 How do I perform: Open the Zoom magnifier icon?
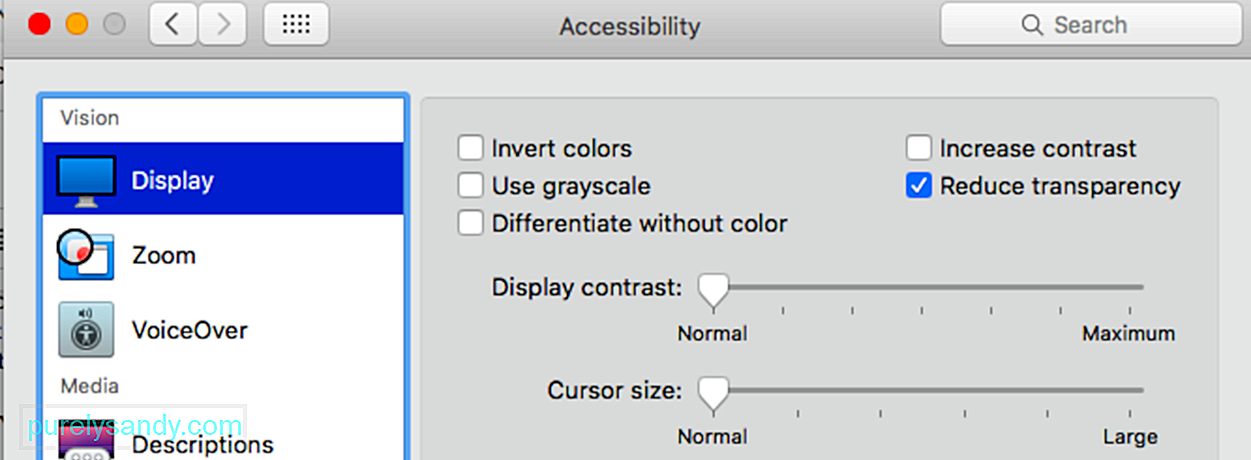85,255
